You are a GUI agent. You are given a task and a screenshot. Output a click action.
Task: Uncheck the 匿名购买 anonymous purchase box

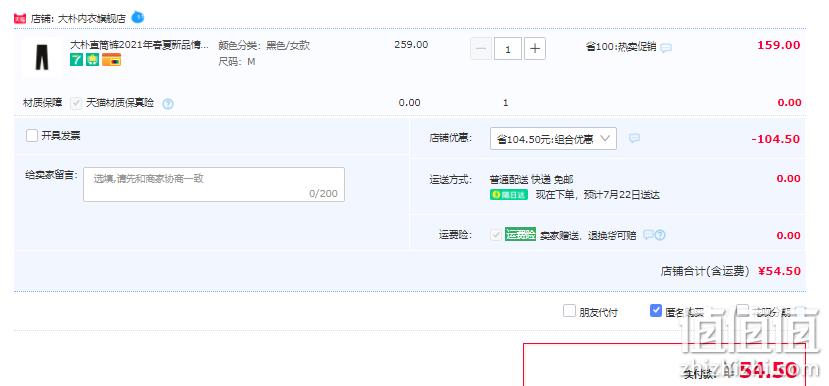(656, 311)
